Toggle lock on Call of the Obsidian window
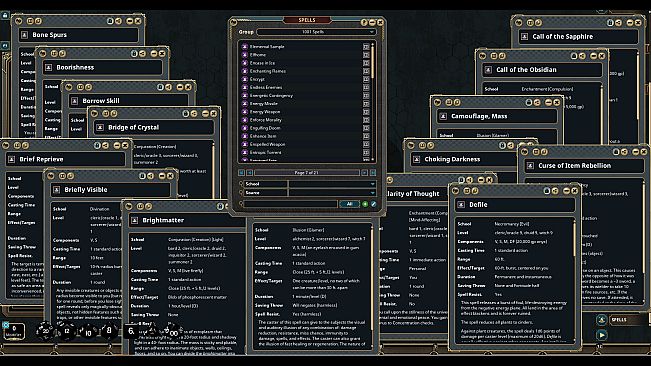Image resolution: width=651 pixels, height=366 pixels. pyautogui.click(x=574, y=56)
